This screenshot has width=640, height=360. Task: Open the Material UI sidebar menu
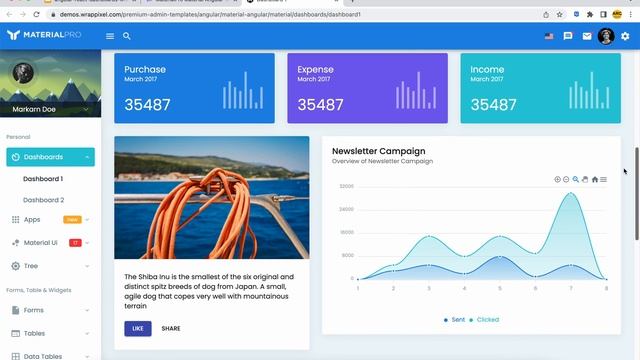coord(51,243)
